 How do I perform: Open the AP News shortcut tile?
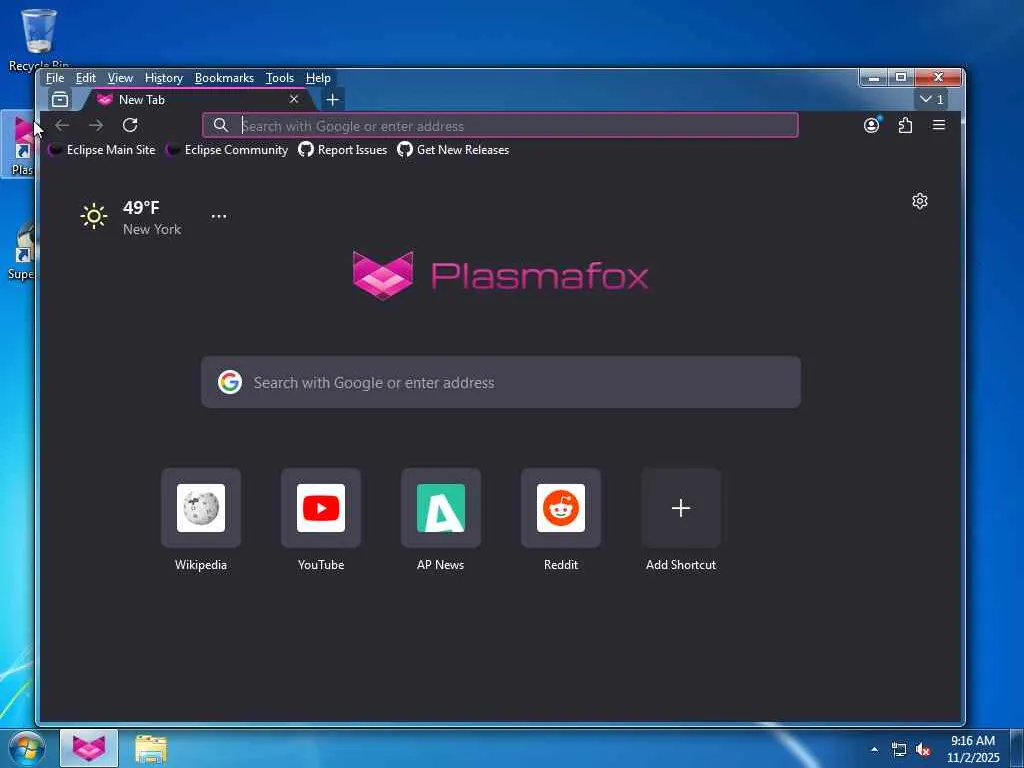click(x=441, y=508)
